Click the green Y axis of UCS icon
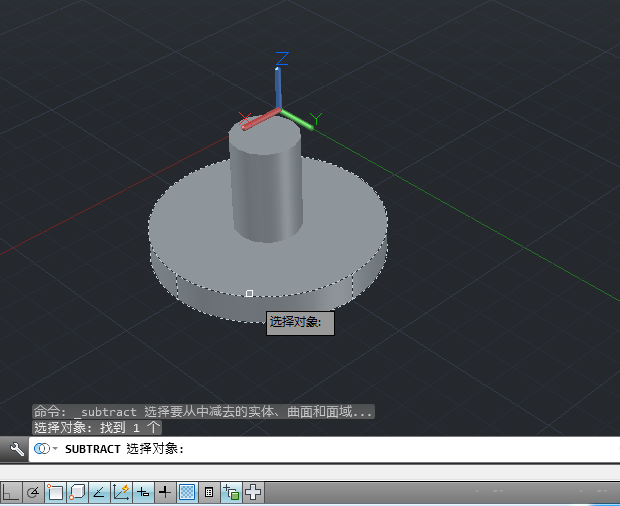 point(297,119)
